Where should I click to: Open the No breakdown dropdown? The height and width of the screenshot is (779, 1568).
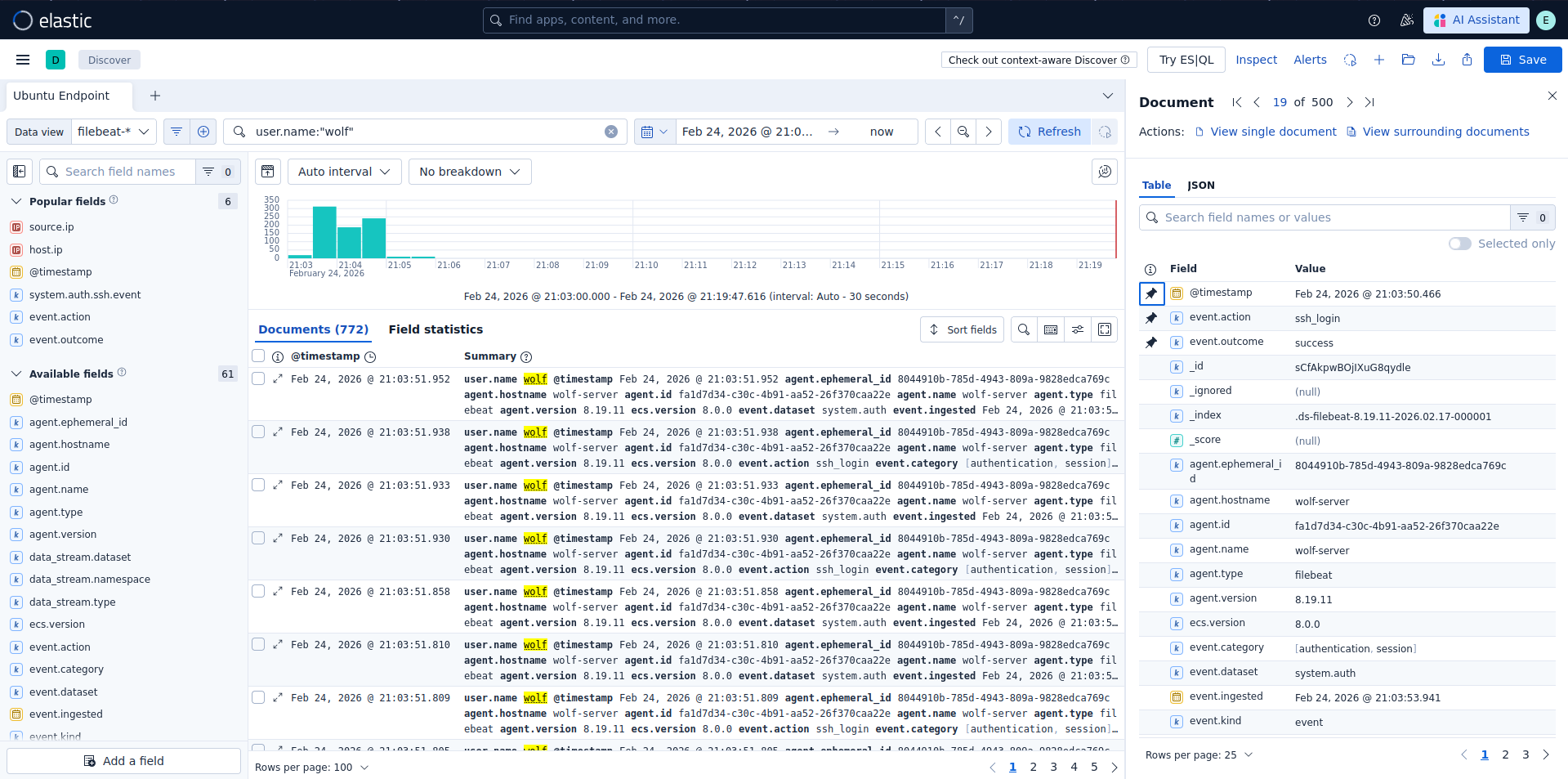point(469,172)
